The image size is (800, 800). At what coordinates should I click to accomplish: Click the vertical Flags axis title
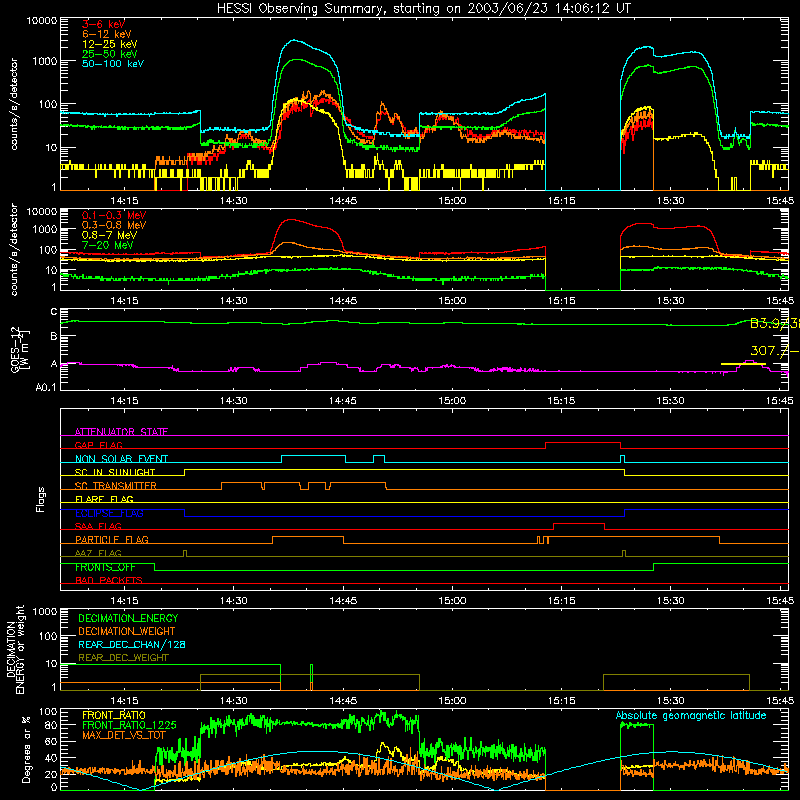(41, 499)
